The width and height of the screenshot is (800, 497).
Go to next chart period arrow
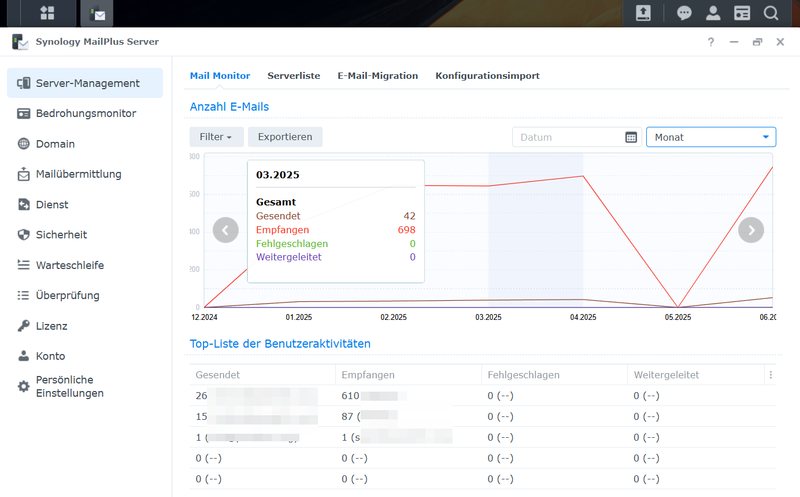click(751, 230)
